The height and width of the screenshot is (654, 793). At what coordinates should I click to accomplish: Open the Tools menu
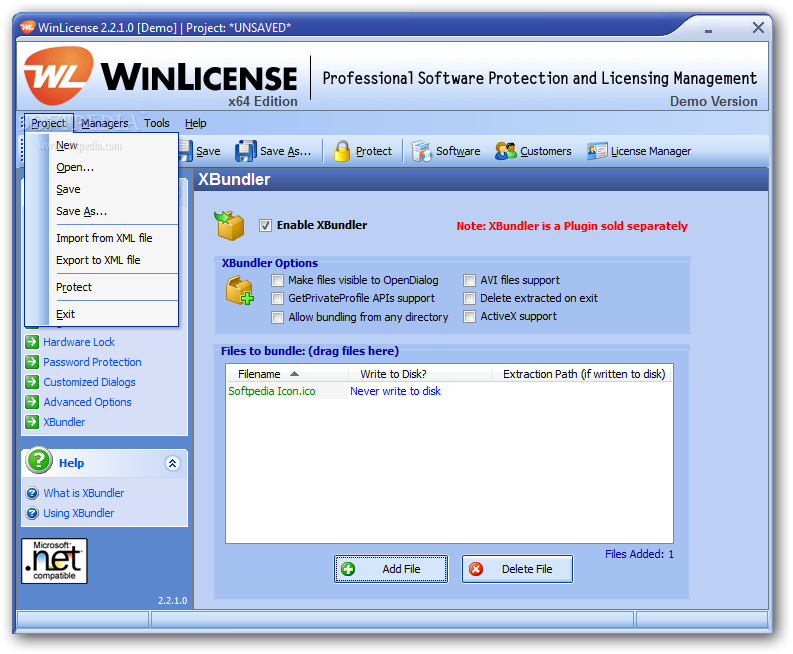pyautogui.click(x=156, y=123)
